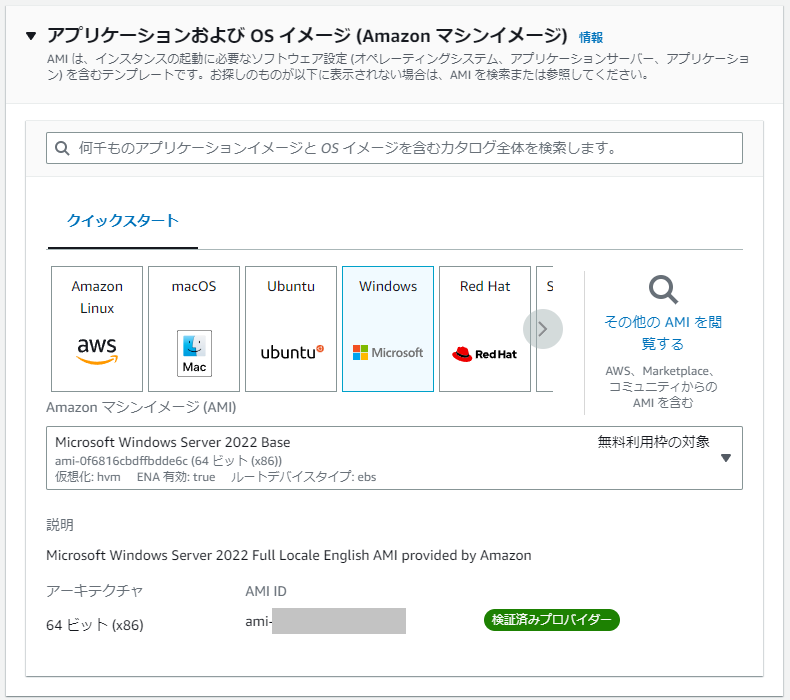Click next arrow to scroll OS tiles

tap(543, 328)
